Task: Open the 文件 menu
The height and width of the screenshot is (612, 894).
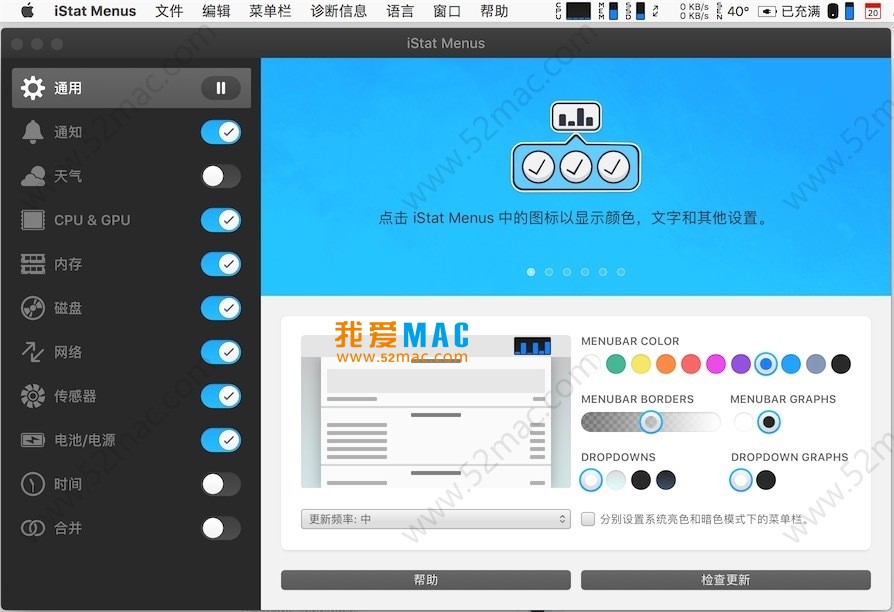Action: pyautogui.click(x=169, y=11)
